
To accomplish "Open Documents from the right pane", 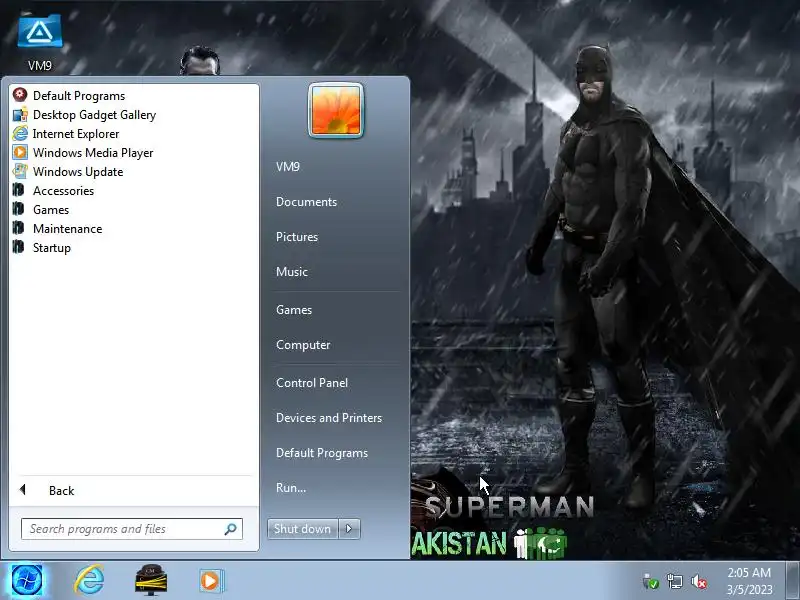I will coord(306,202).
